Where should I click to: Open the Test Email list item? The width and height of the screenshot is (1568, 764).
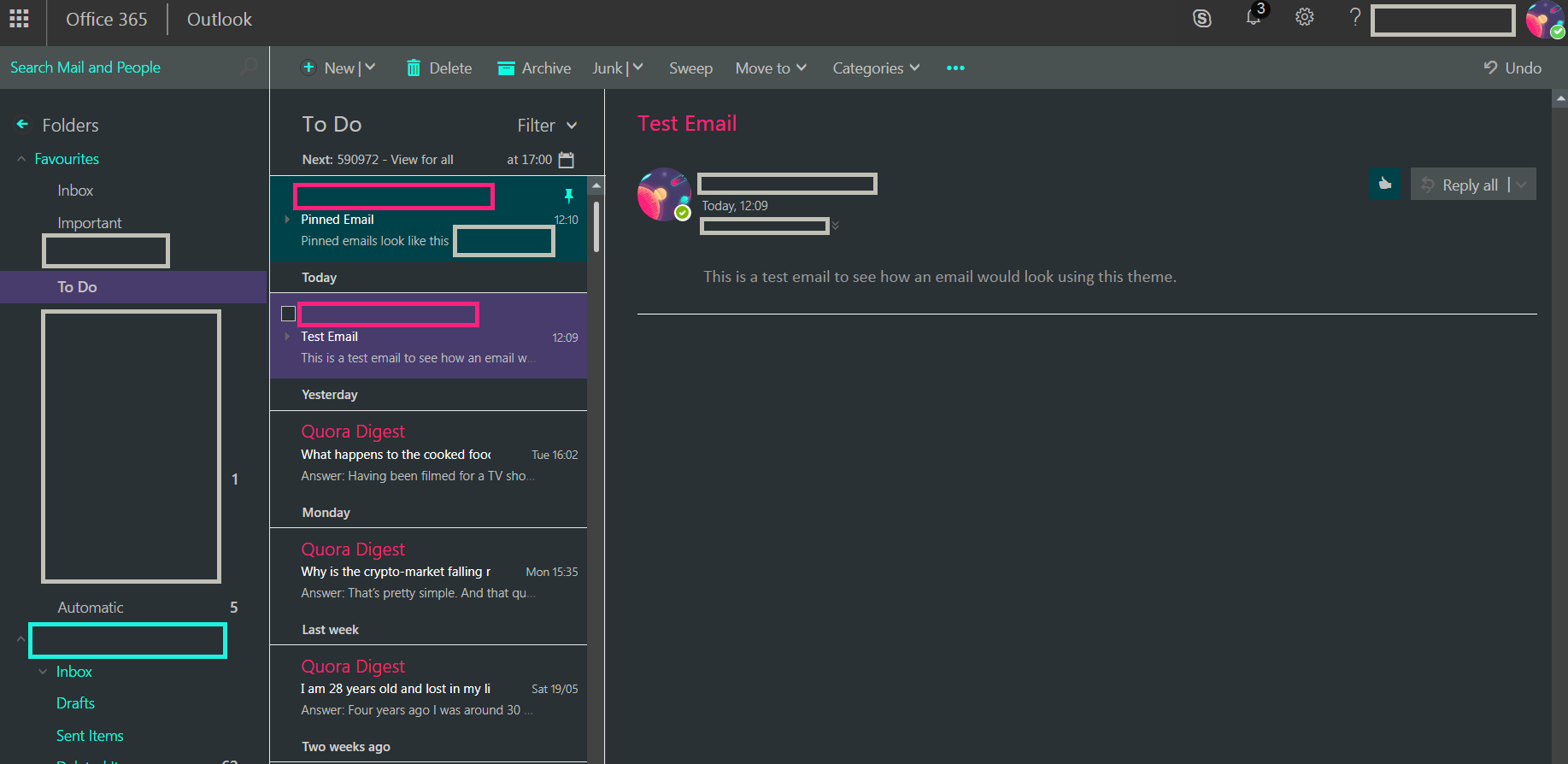click(428, 336)
